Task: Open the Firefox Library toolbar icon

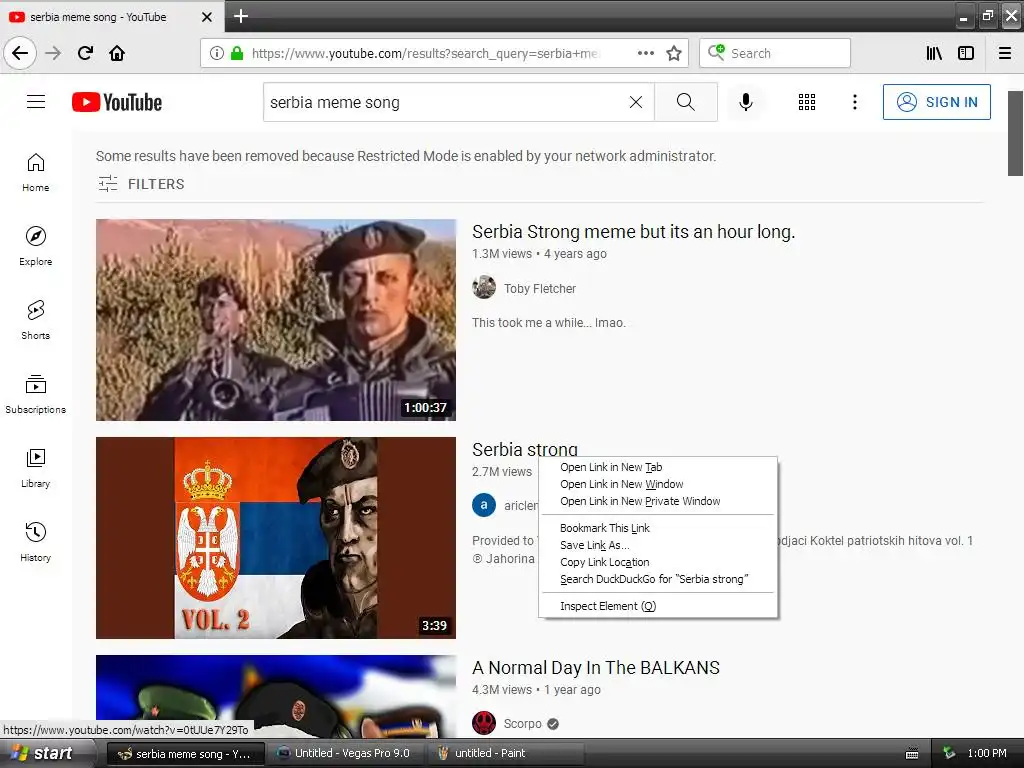Action: pyautogui.click(x=934, y=53)
